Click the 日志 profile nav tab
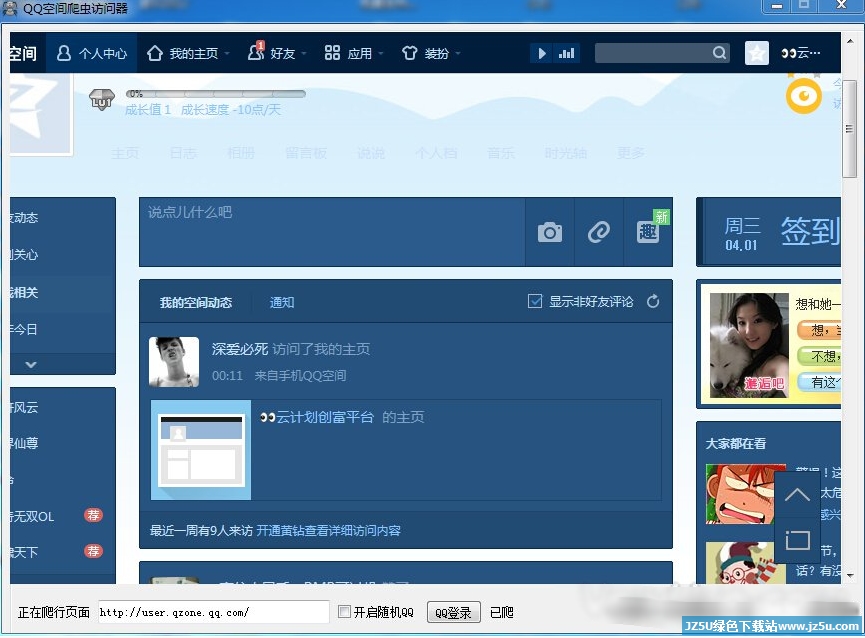 (183, 153)
